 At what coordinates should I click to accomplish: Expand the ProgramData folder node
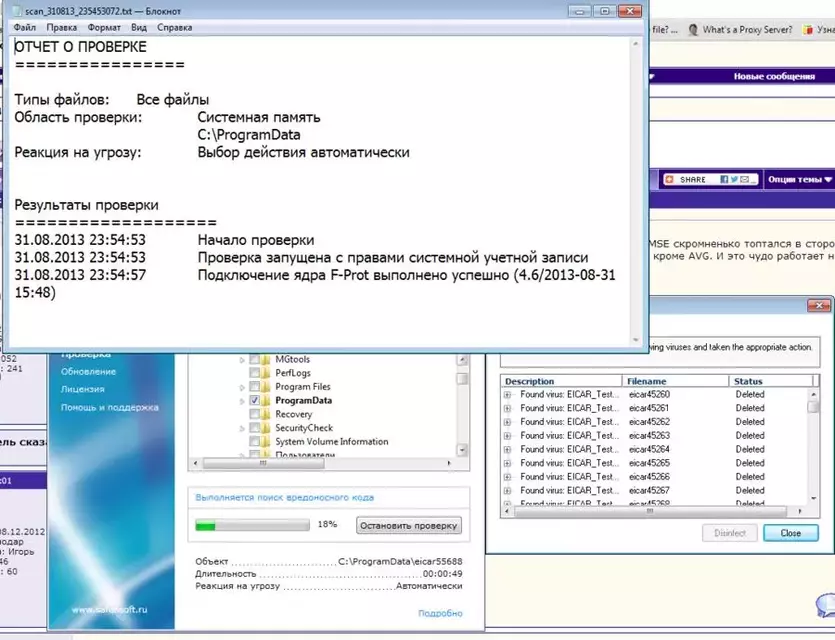(x=242, y=401)
